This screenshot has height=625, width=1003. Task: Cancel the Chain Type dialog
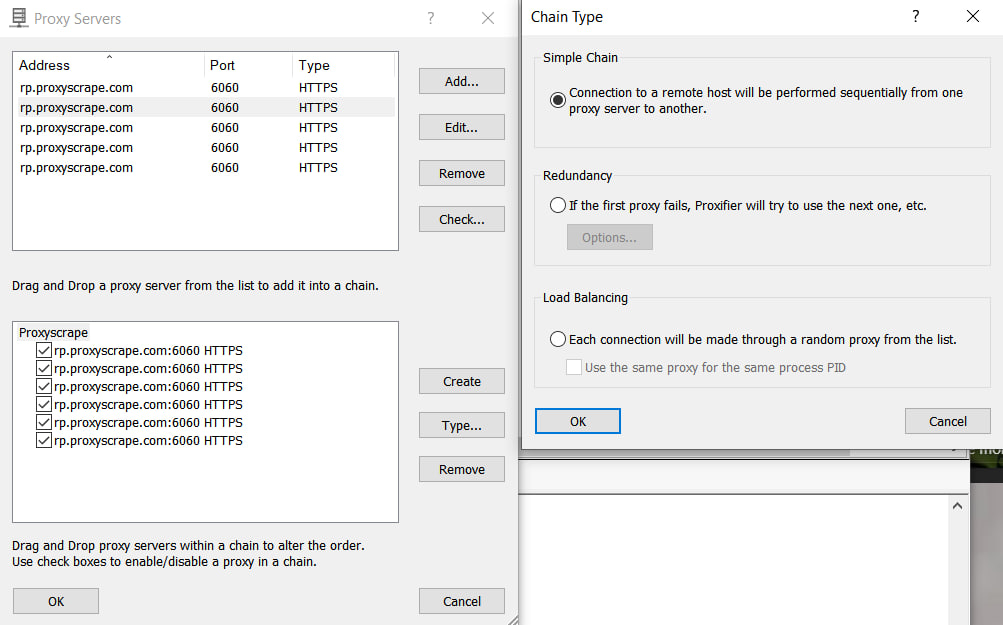[947, 421]
